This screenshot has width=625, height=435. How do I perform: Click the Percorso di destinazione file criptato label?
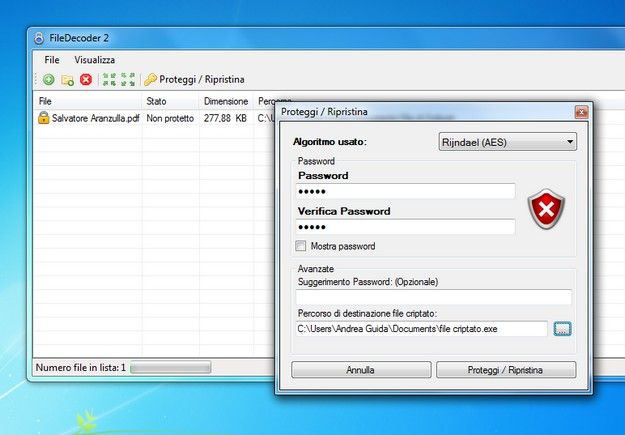(367, 313)
